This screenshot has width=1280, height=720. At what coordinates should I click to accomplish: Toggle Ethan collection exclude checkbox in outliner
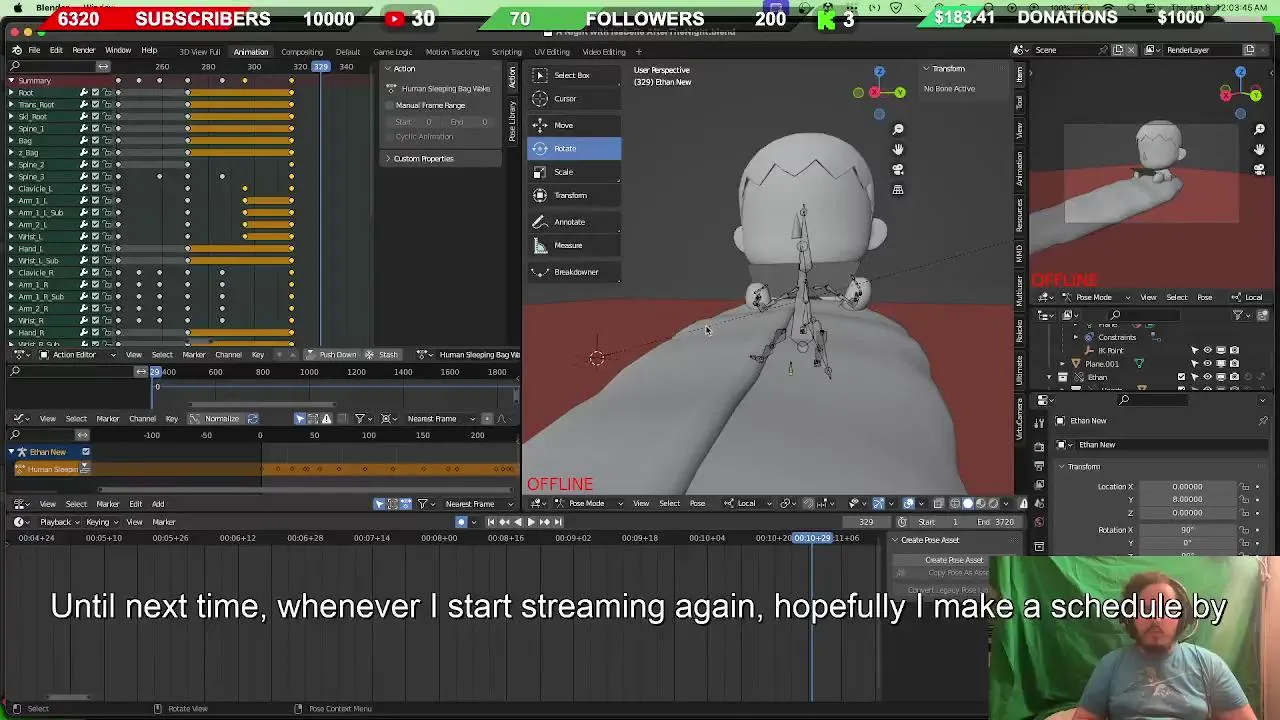(1181, 377)
